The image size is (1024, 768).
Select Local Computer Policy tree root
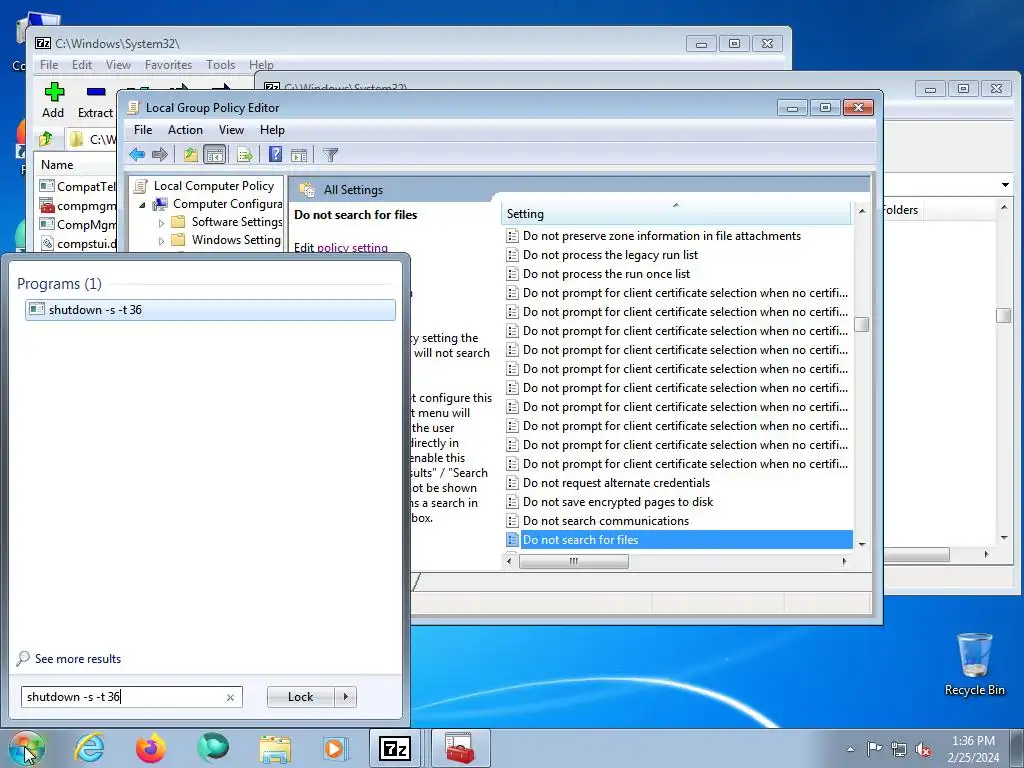click(214, 186)
